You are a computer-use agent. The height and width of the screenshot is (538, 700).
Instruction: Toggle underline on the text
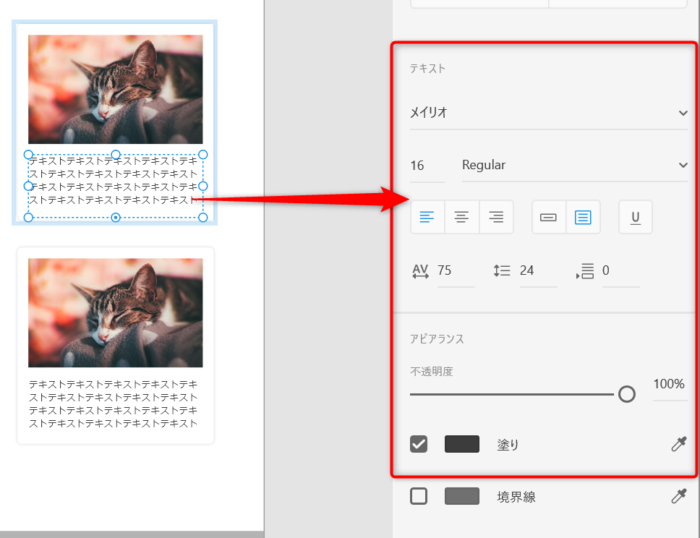click(x=635, y=217)
